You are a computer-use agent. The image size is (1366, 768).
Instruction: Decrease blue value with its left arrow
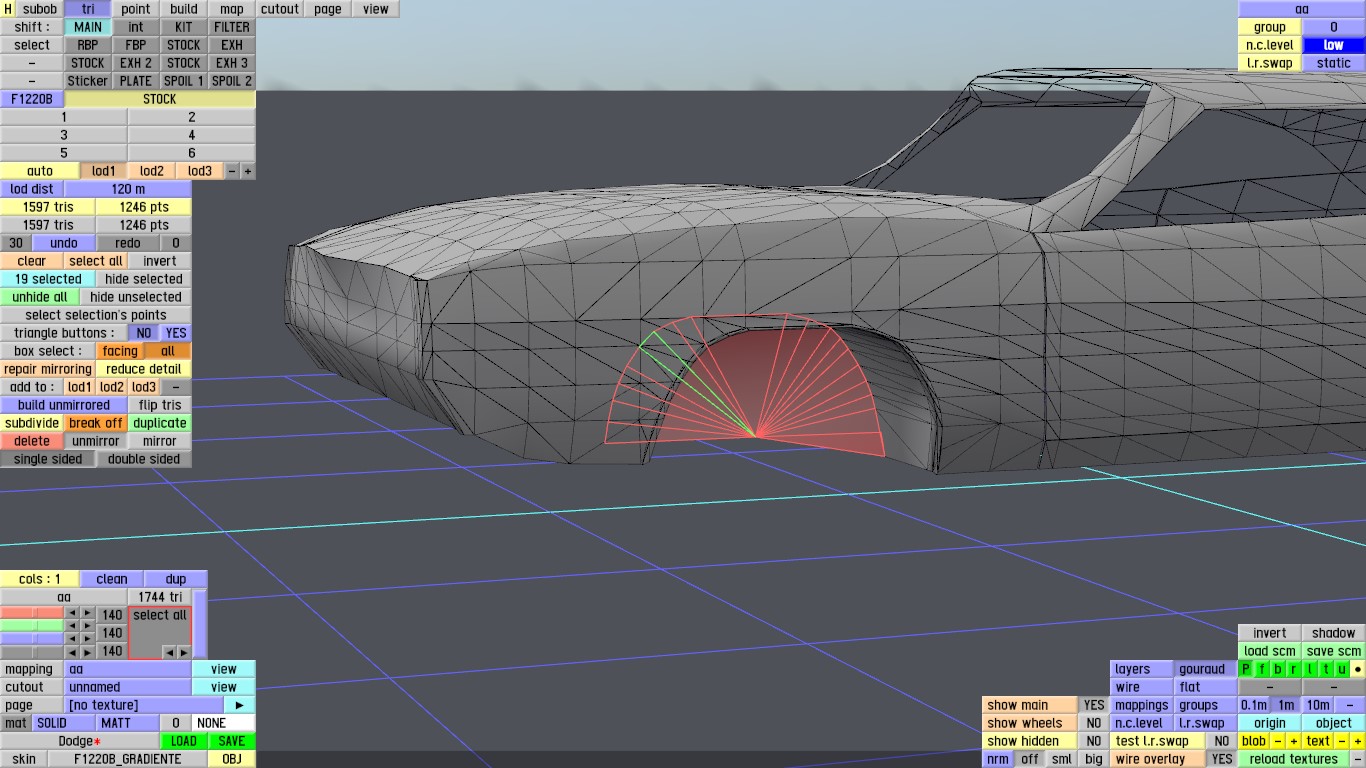pos(72,639)
